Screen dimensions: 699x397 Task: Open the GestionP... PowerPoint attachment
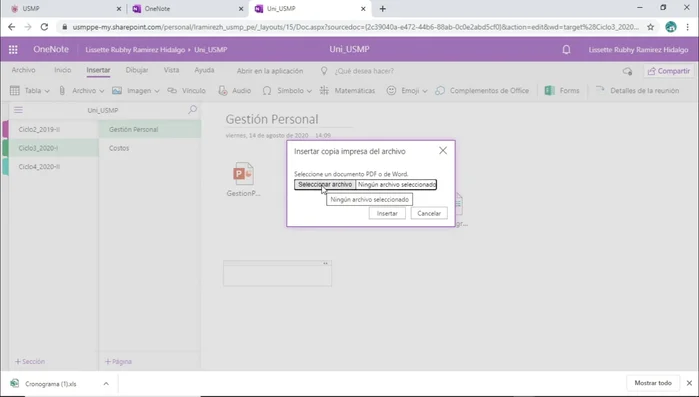coord(243,179)
